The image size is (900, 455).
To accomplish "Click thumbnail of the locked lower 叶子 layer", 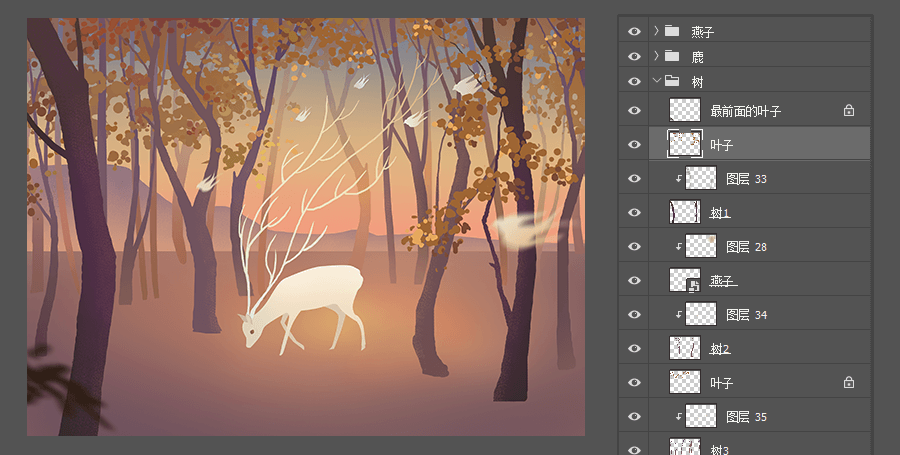I will click(x=685, y=382).
